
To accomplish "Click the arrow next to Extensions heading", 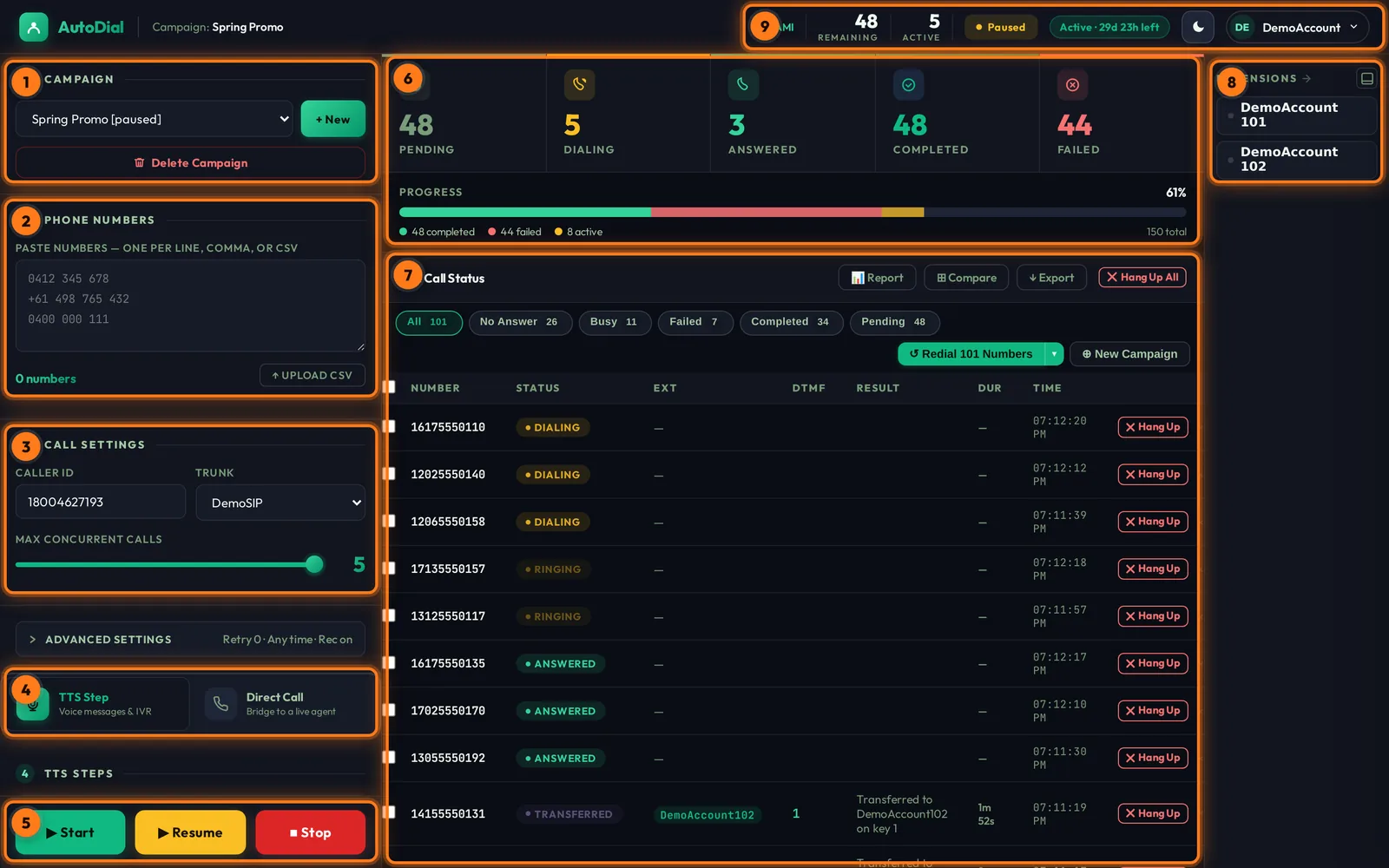I will (x=1307, y=79).
